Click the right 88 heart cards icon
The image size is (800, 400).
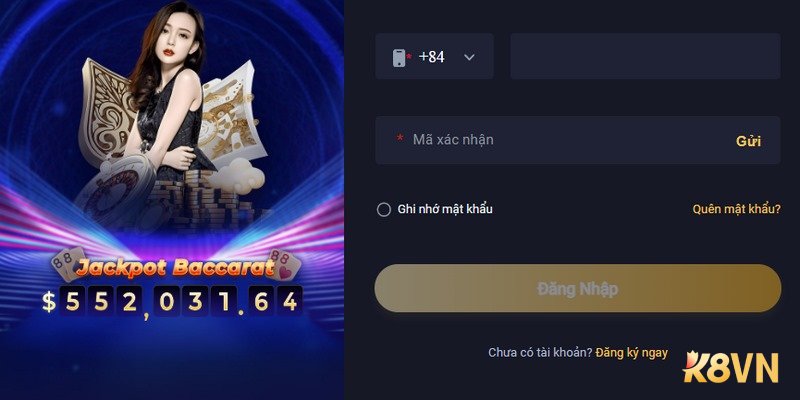point(285,264)
